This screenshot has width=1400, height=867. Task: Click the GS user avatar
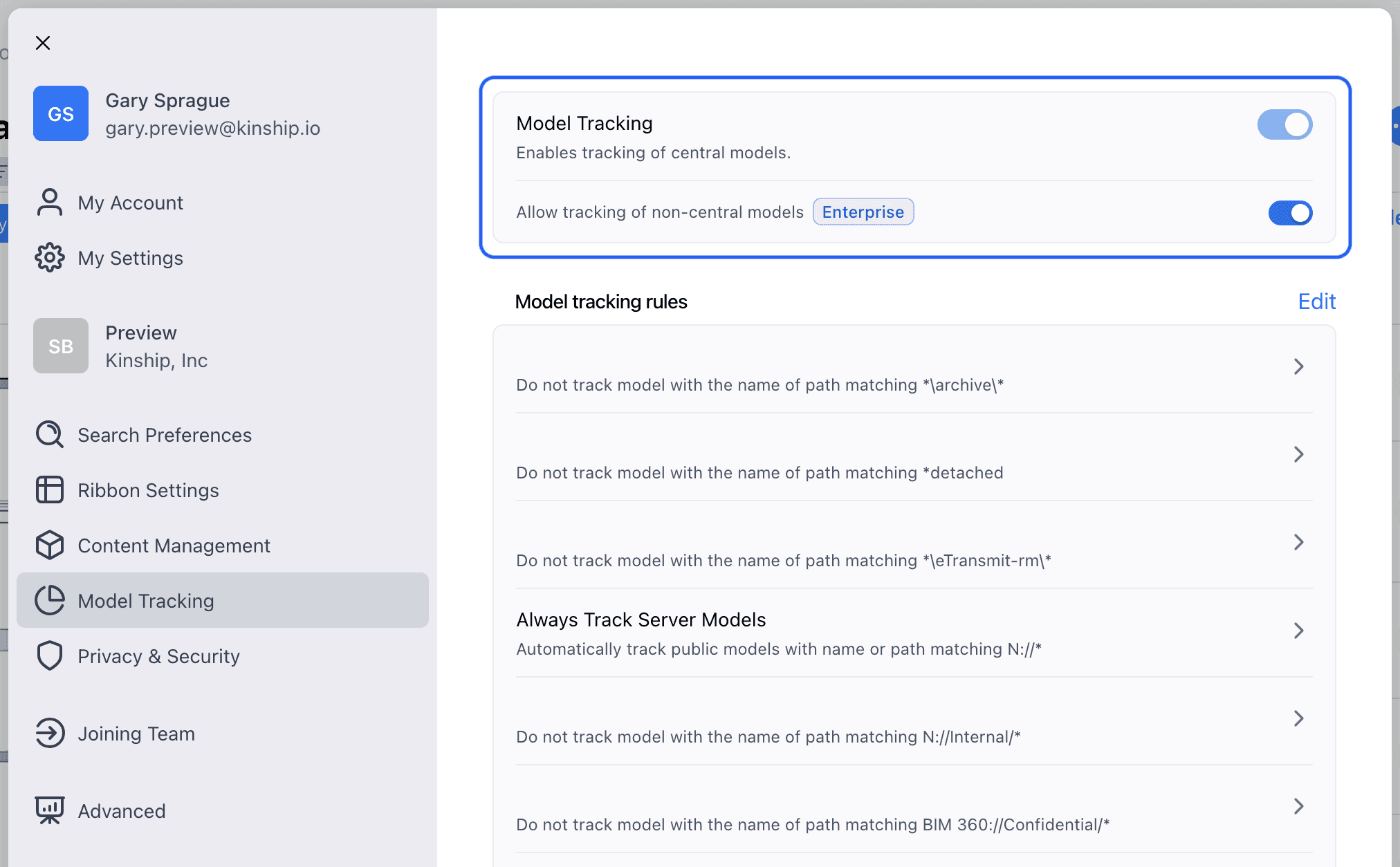61,114
